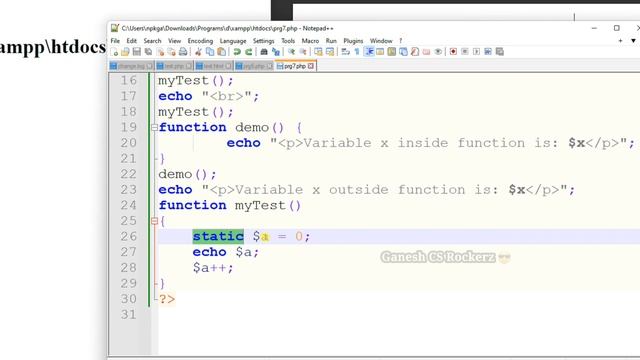Click the Paste toolbar icon
The width and height of the screenshot is (640, 360).
click(221, 52)
